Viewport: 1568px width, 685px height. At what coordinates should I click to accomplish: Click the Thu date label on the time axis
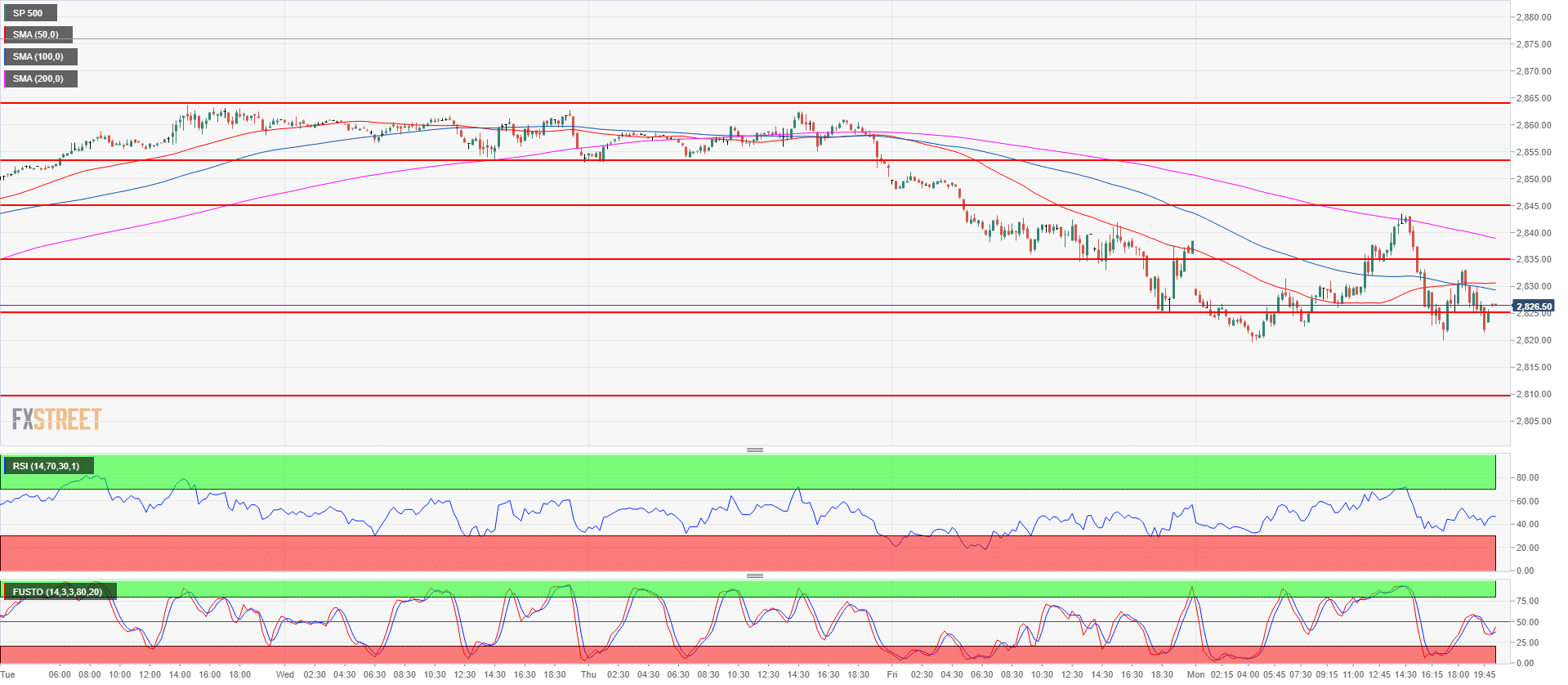[588, 674]
